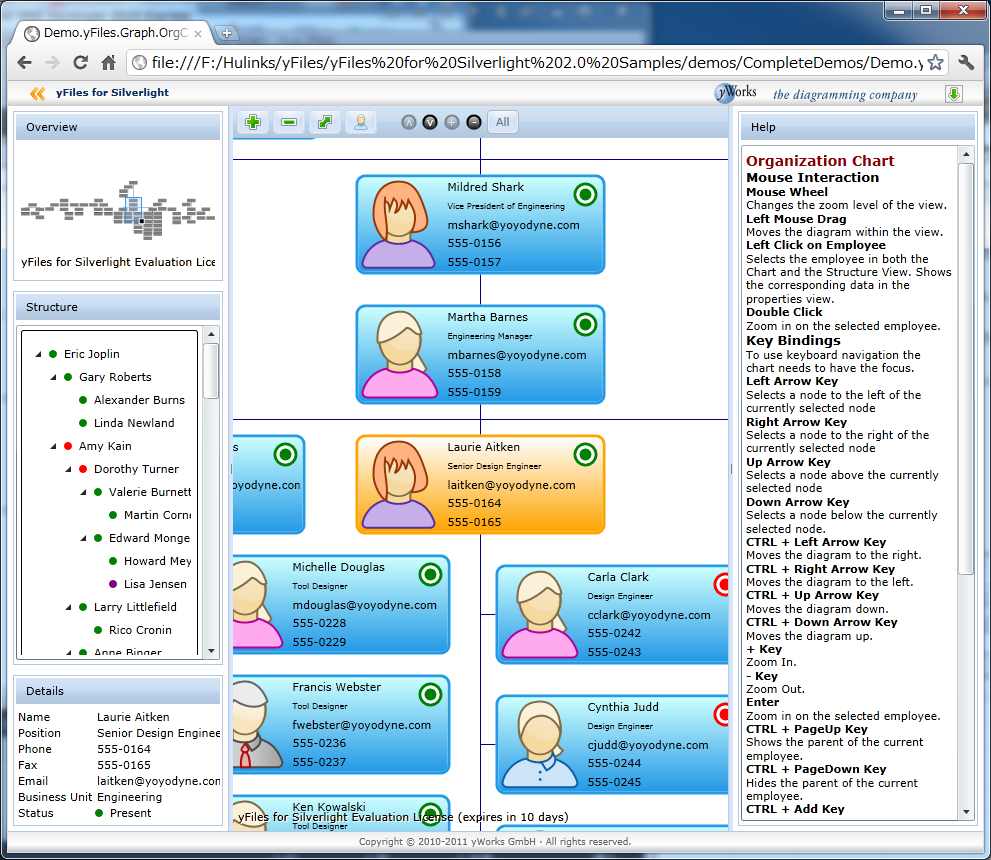Image resolution: width=991 pixels, height=860 pixels.
Task: Reload the page
Action: point(80,63)
